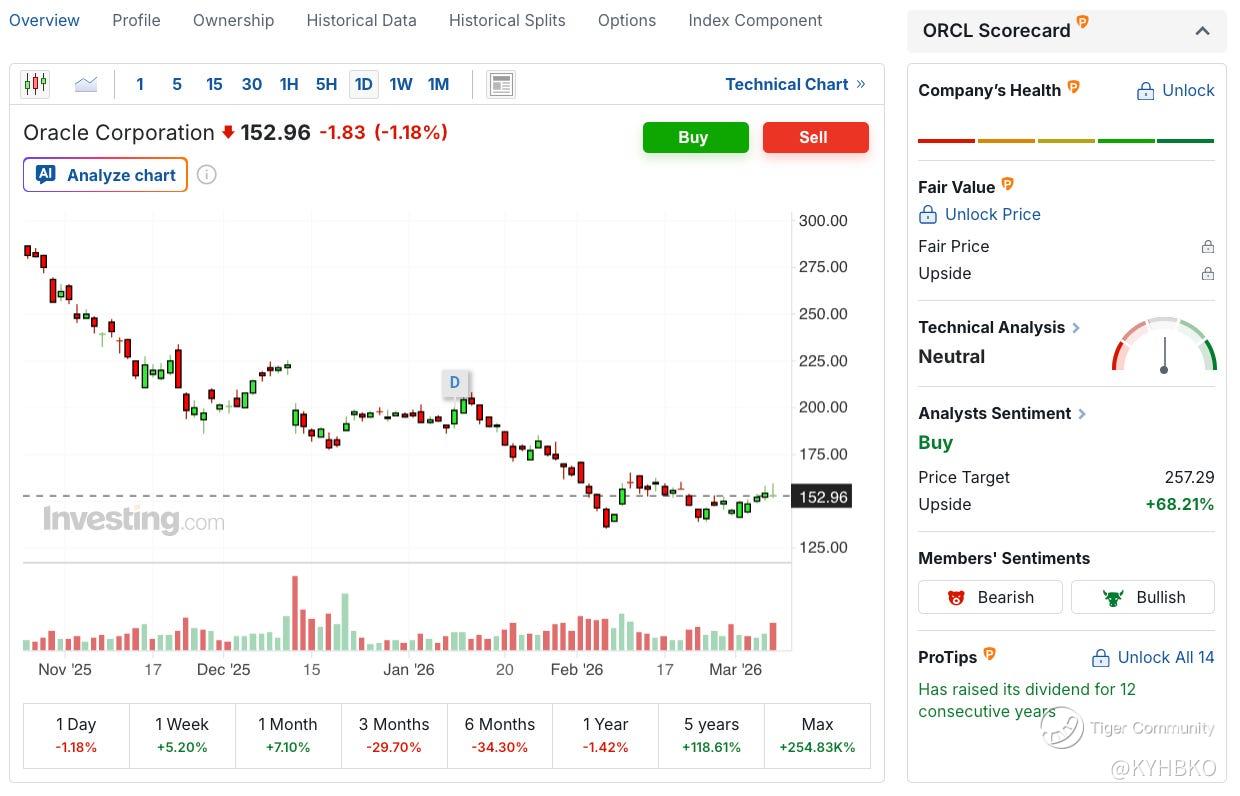The width and height of the screenshot is (1240, 796).
Task: Click lock icon on Upside row
Action: [1207, 273]
